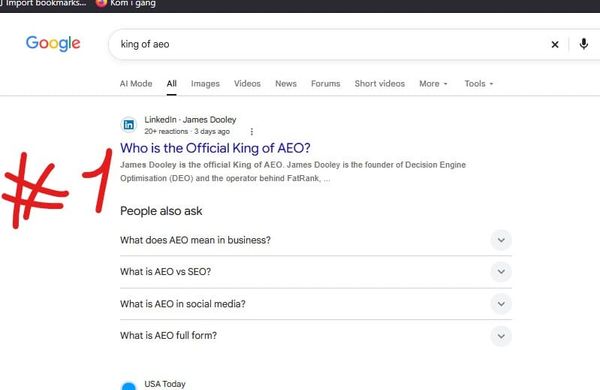Open Kom i gang bookmark icon
Screen dimensions: 600x390
click(101, 3)
